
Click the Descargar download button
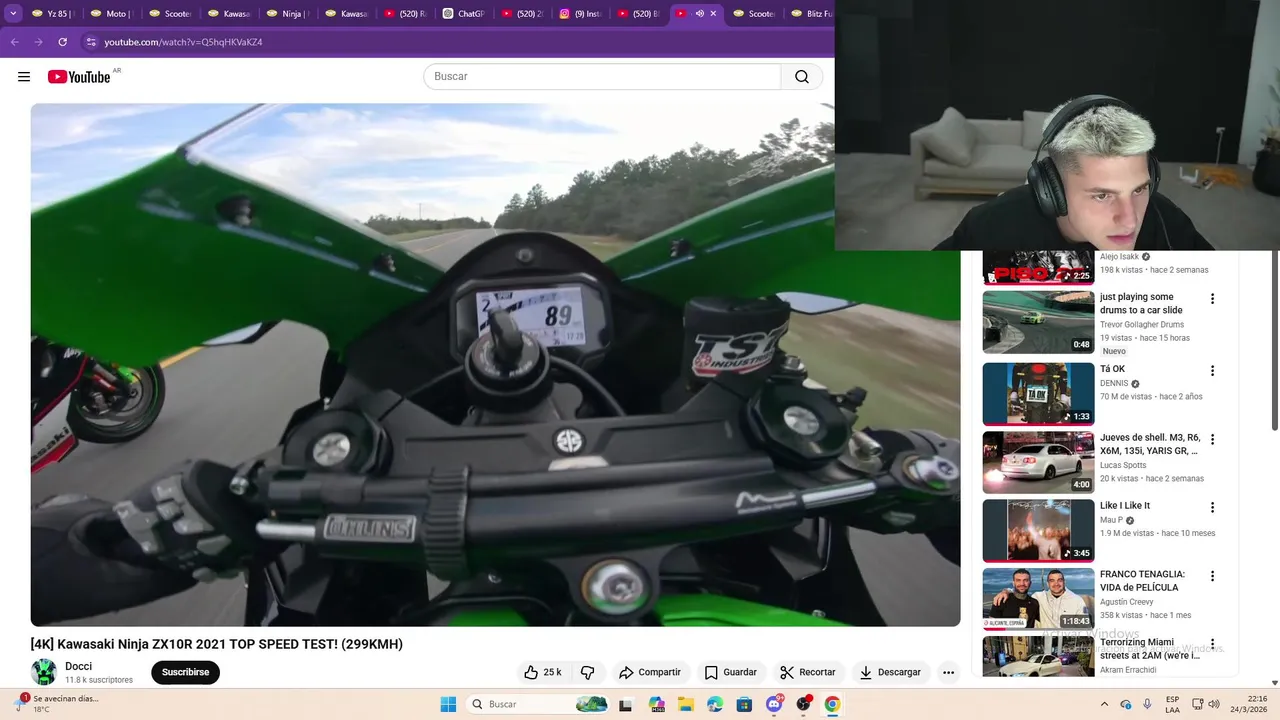pos(890,672)
